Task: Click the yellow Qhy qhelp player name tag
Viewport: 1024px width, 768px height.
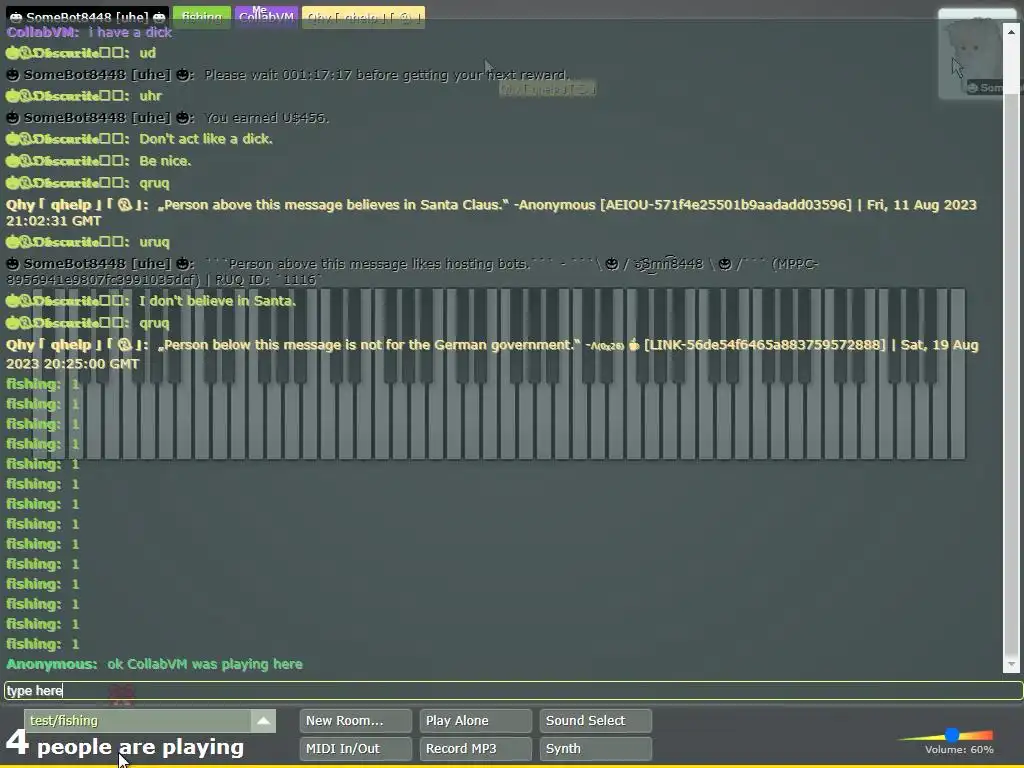Action: 364,17
